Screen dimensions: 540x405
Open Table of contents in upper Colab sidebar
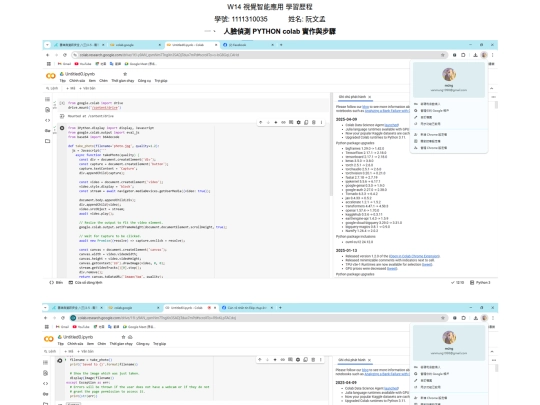(x=48, y=100)
